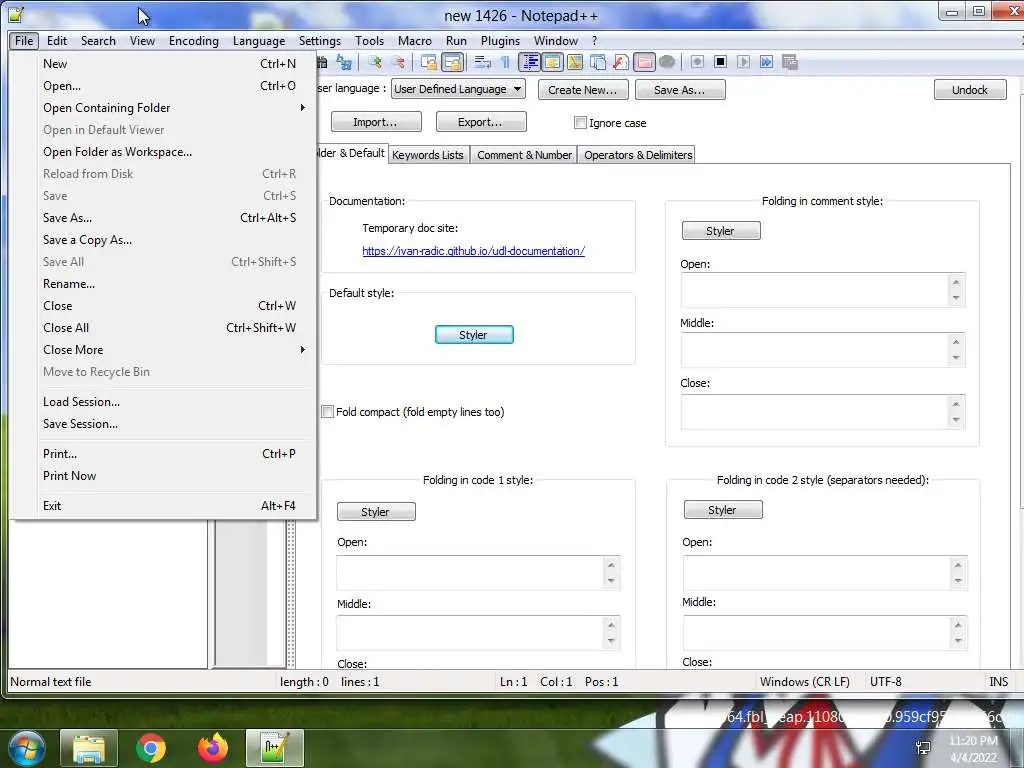Viewport: 1024px width, 768px height.
Task: Click the Monitoring (tail -f) eye icon
Action: tap(667, 62)
